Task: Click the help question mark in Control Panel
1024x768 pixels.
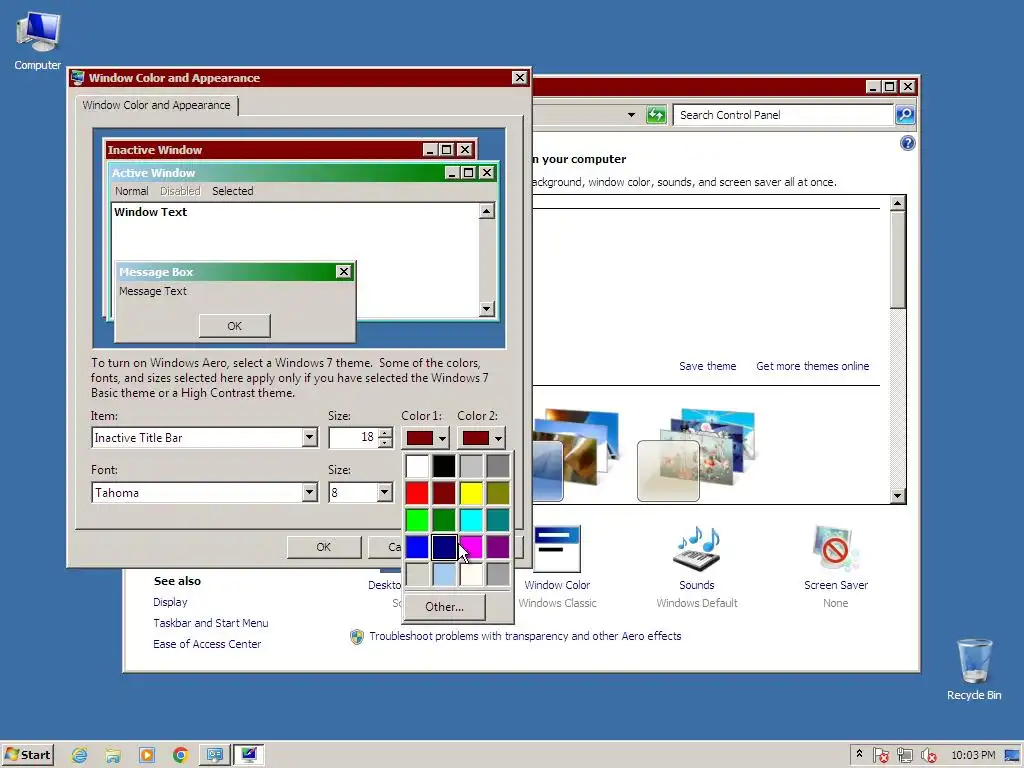Action: (907, 143)
